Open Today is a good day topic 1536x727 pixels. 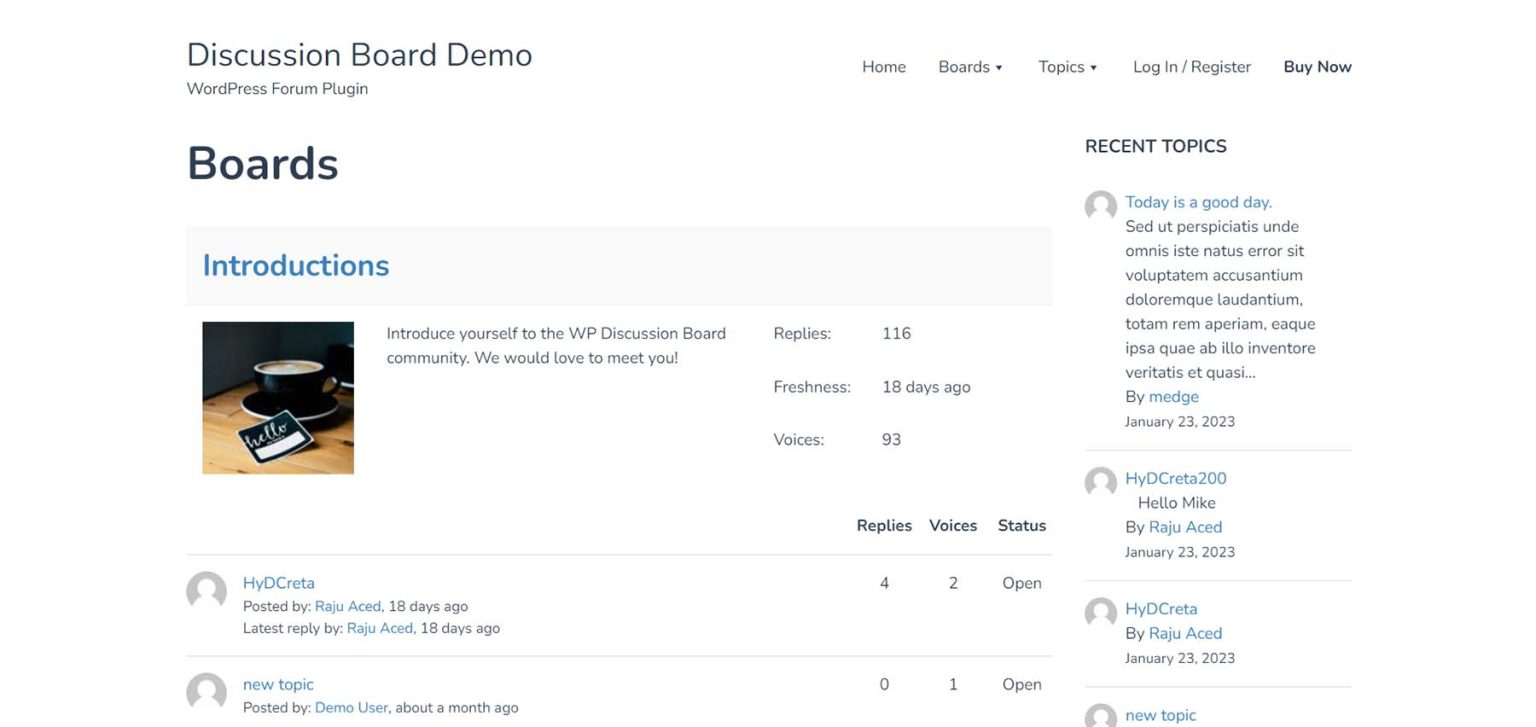pos(1198,202)
